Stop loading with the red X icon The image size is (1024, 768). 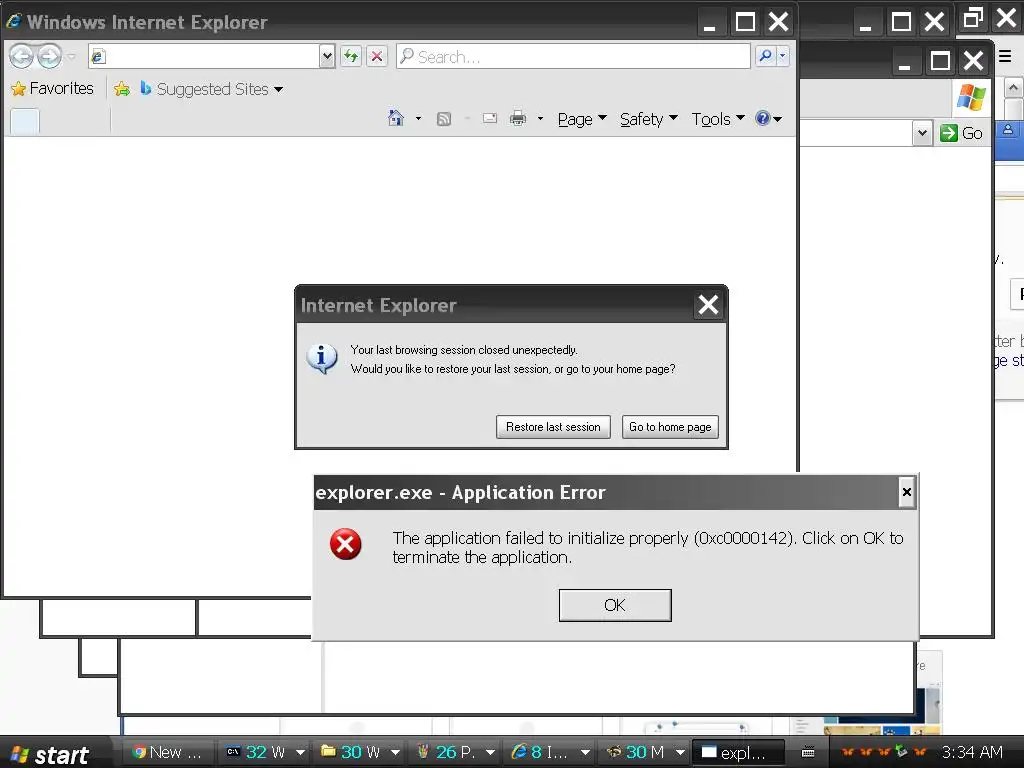377,56
